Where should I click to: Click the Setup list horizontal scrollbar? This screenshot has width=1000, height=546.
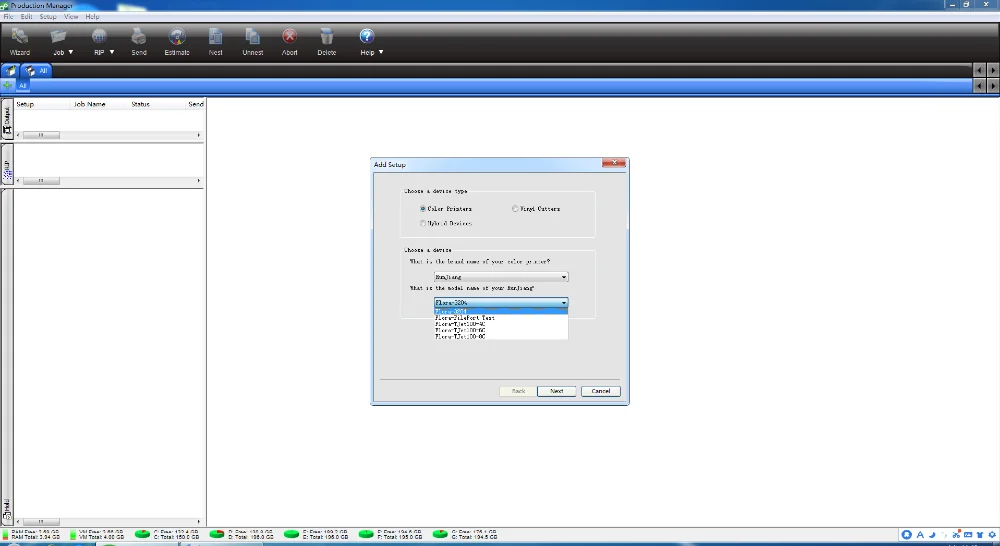108,181
